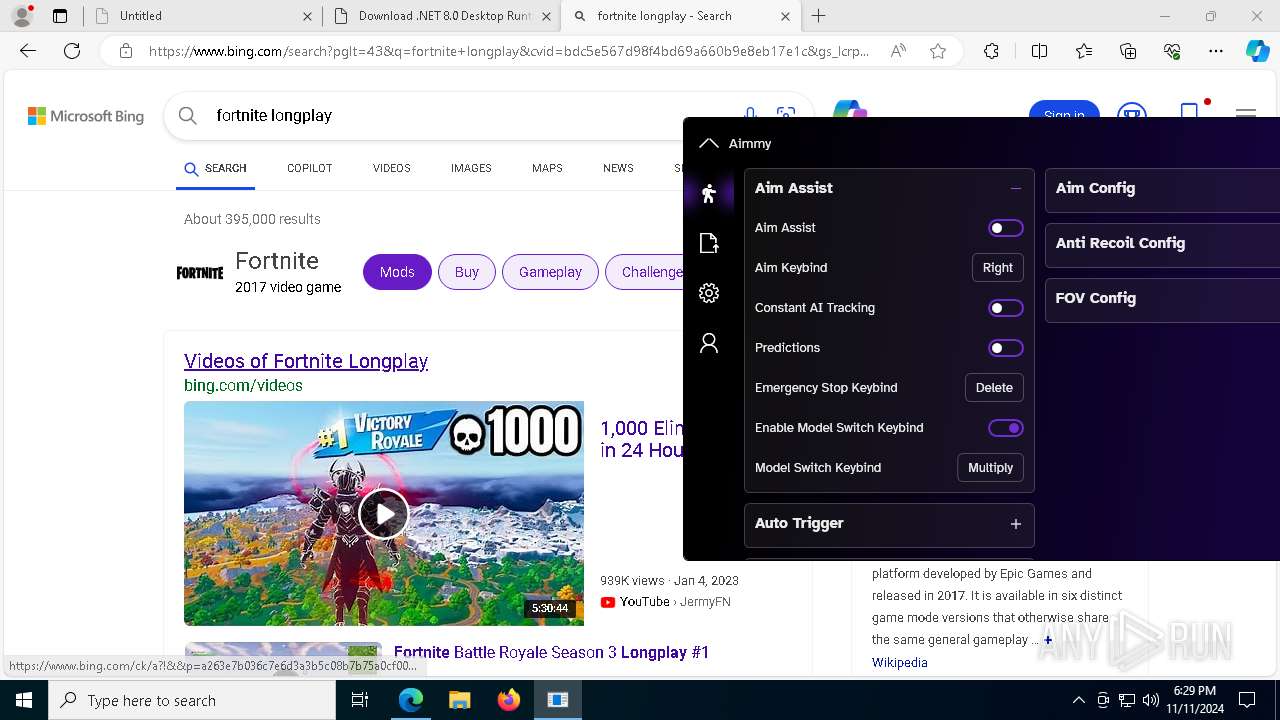Open a new tab with plus button
The width and height of the screenshot is (1280, 720).
click(818, 16)
